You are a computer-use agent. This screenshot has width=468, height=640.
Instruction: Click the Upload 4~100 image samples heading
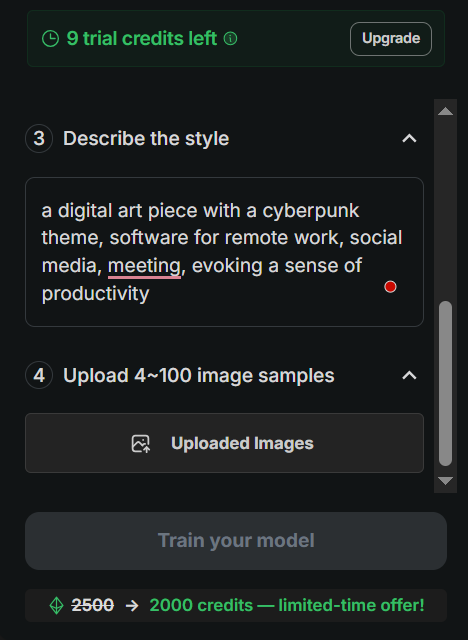point(199,375)
